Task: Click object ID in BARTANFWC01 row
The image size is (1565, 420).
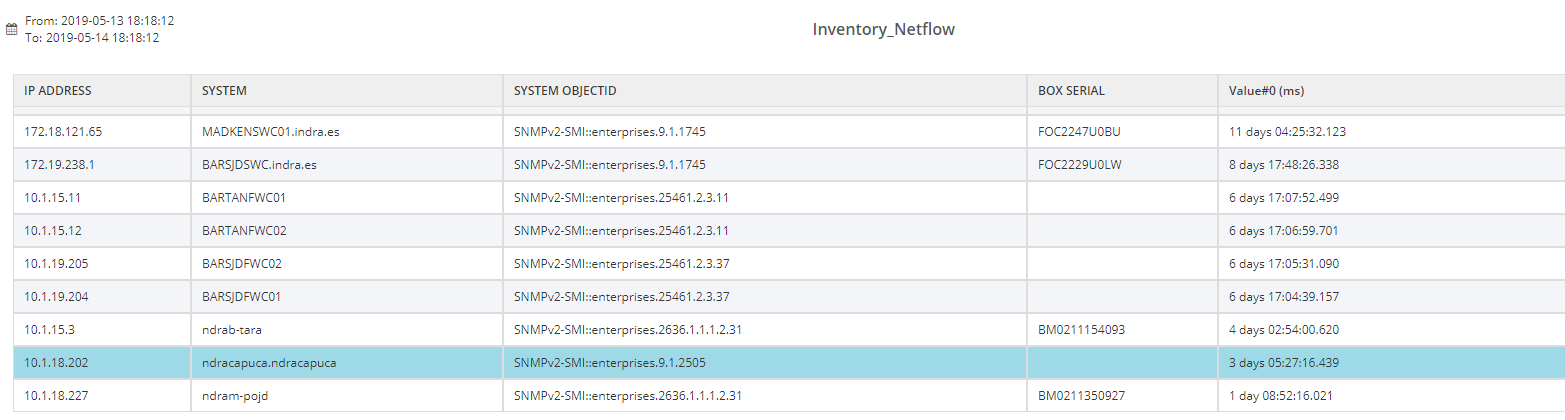Action: [621, 197]
